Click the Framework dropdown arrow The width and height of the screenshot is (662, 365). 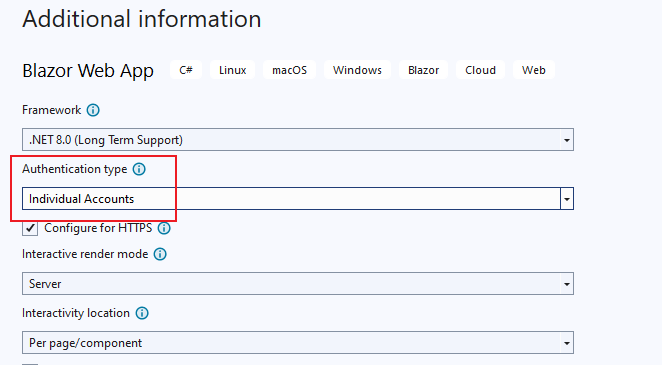pyautogui.click(x=567, y=140)
